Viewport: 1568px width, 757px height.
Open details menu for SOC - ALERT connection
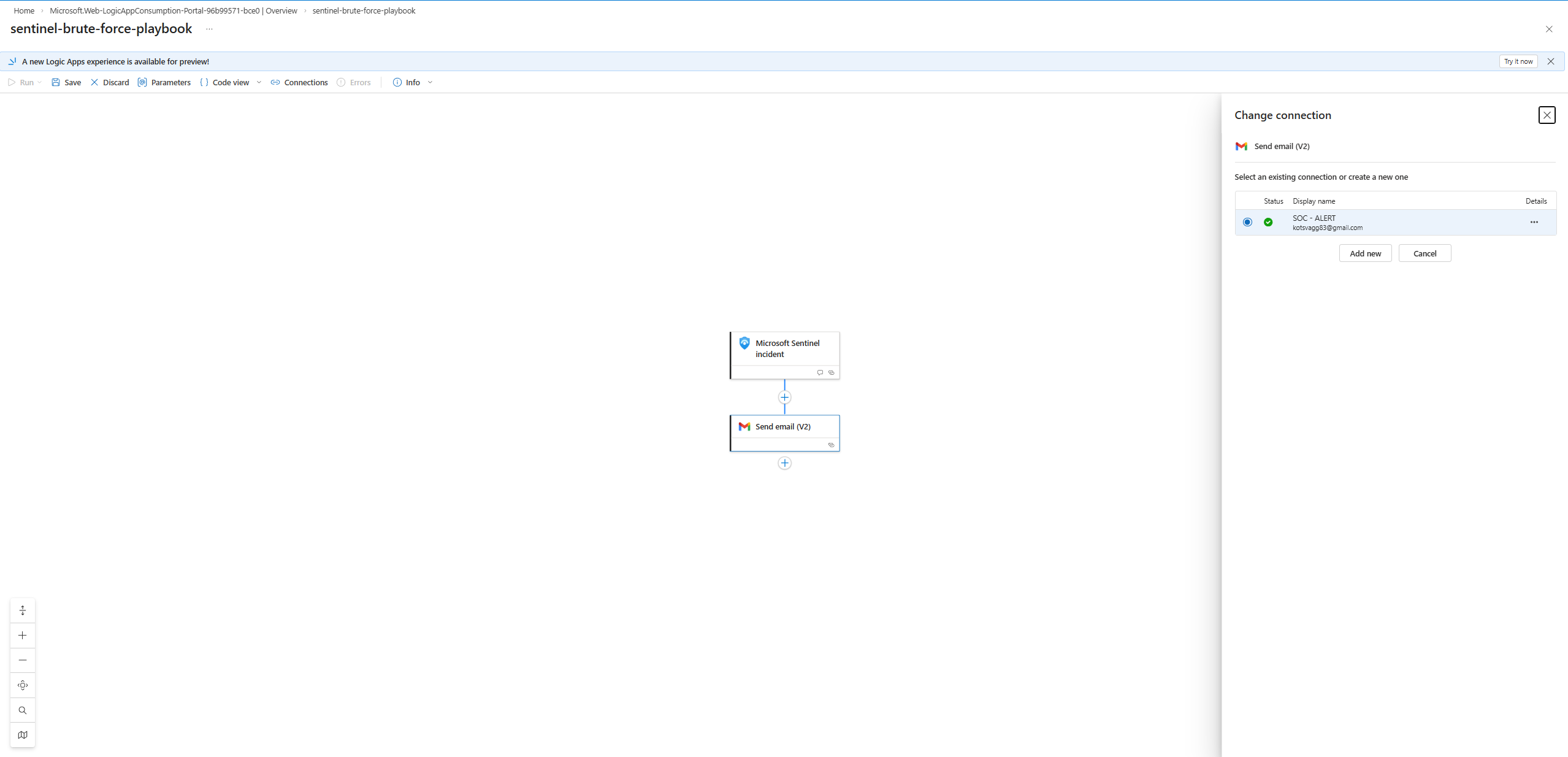pos(1534,222)
